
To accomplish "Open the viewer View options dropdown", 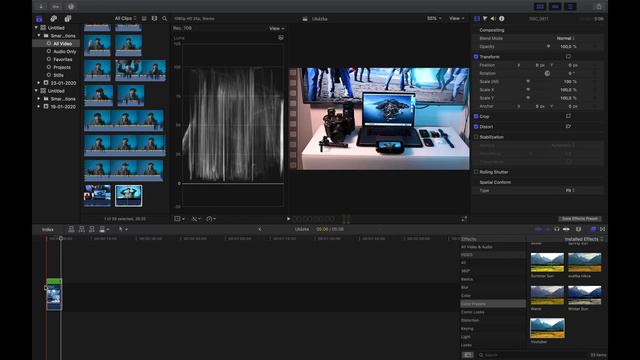I will pos(456,18).
